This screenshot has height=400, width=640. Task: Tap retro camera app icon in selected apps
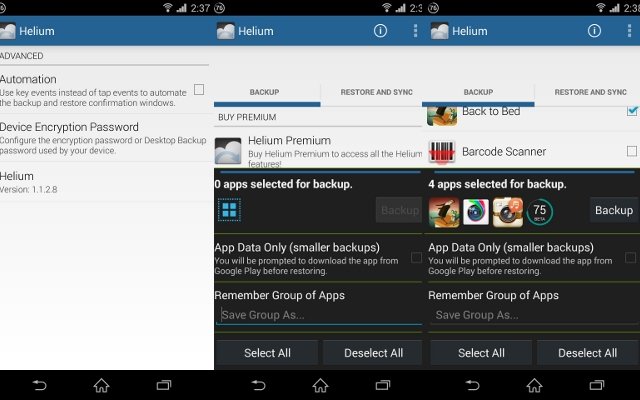coord(507,212)
